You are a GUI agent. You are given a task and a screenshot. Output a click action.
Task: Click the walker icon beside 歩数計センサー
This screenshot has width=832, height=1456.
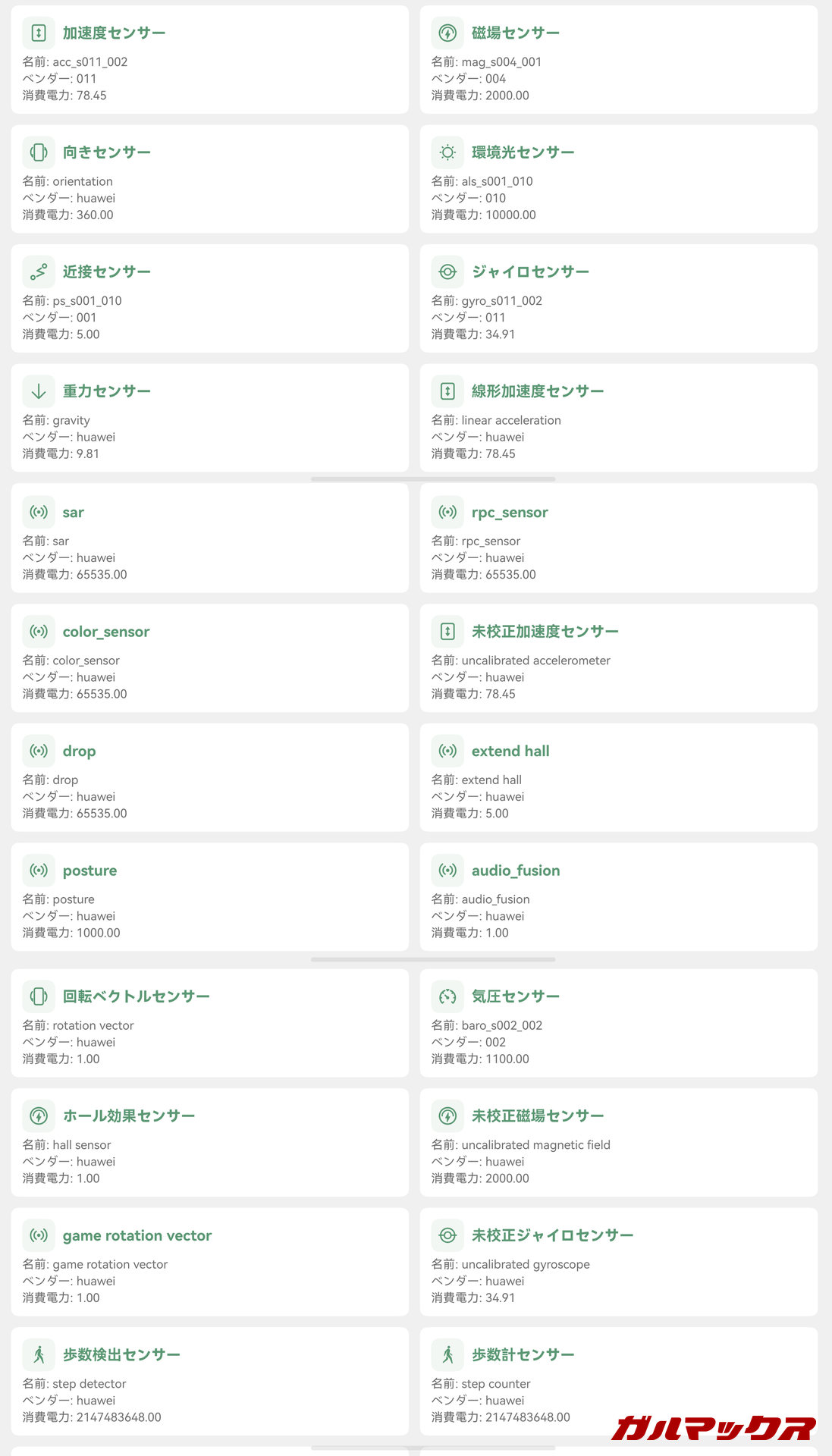coord(447,1355)
